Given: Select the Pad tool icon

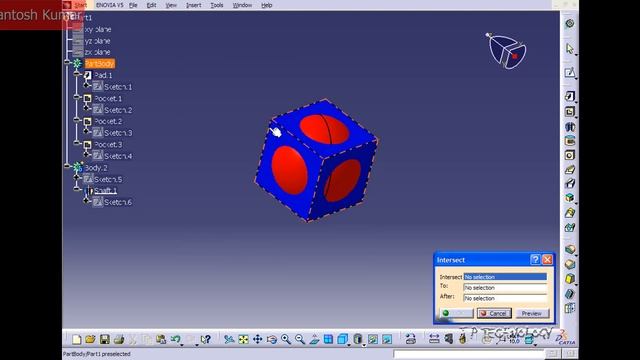Looking at the screenshot, I should 570,96.
